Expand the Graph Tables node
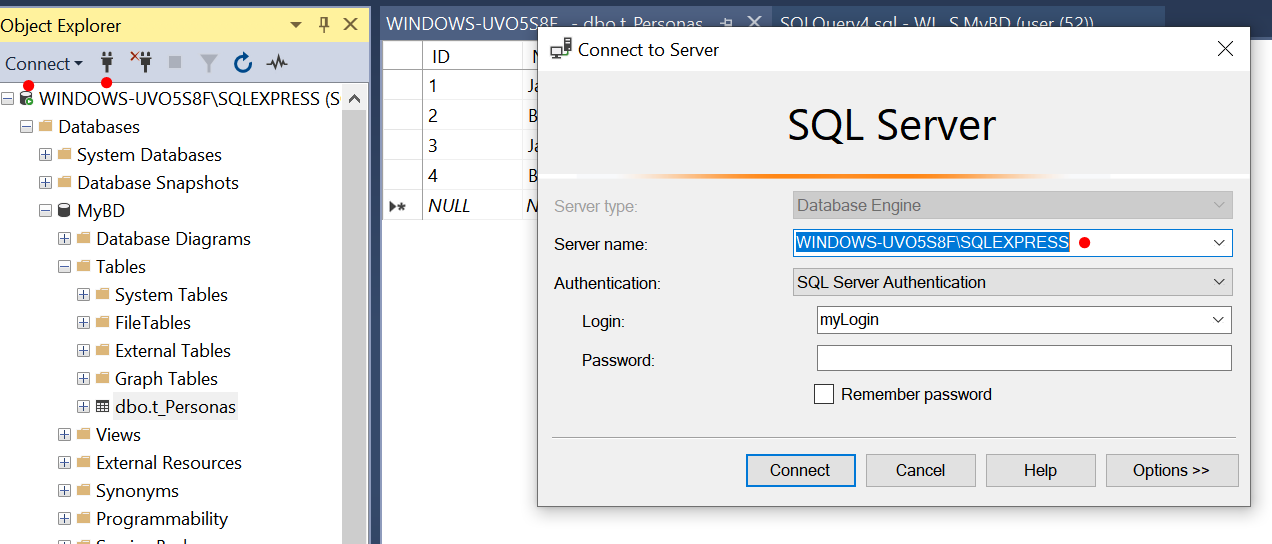The height and width of the screenshot is (544, 1272). pos(83,379)
